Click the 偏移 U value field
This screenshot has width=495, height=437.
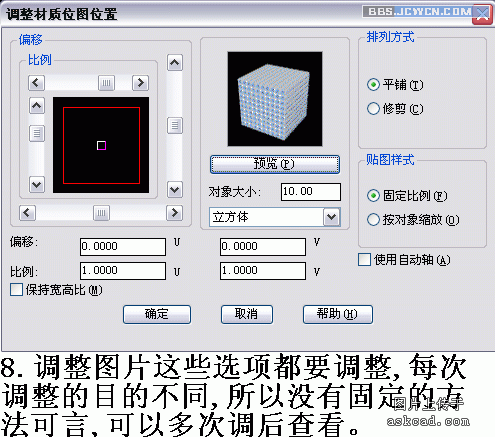tap(123, 247)
